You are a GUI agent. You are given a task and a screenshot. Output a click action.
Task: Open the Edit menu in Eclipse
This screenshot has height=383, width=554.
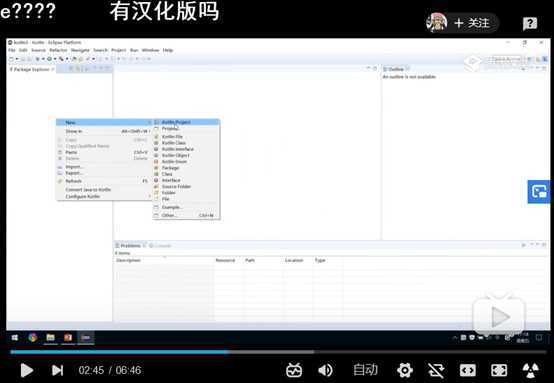pos(23,50)
